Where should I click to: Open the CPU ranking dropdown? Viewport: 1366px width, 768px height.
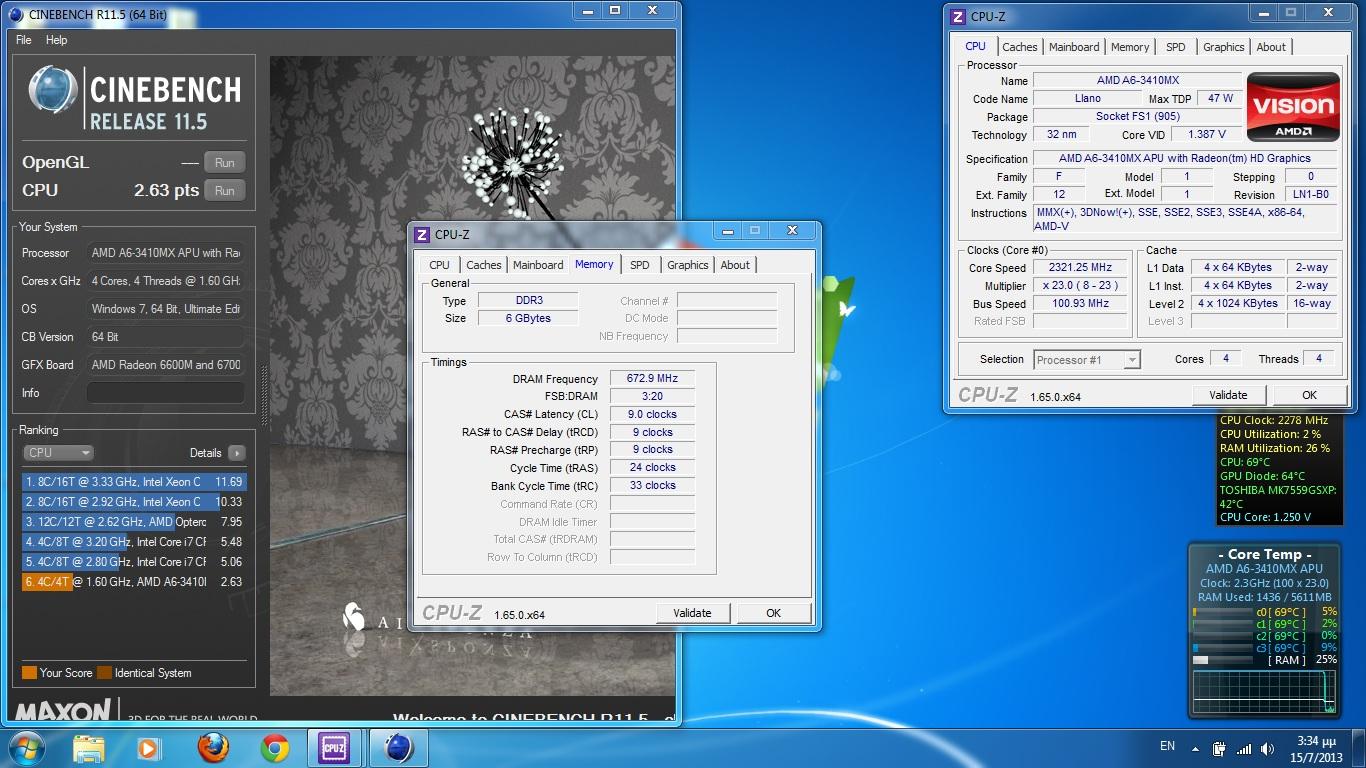58,453
